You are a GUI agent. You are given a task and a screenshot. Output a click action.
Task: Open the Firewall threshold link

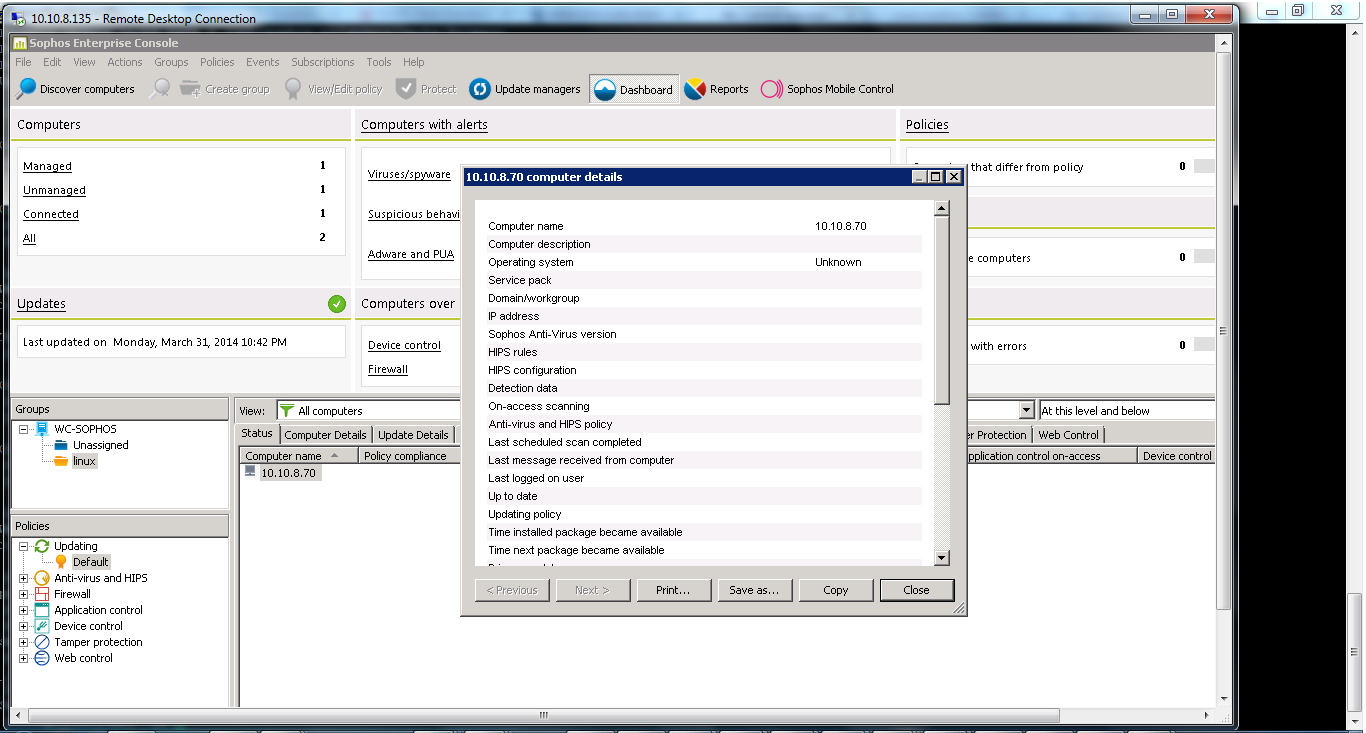tap(388, 369)
